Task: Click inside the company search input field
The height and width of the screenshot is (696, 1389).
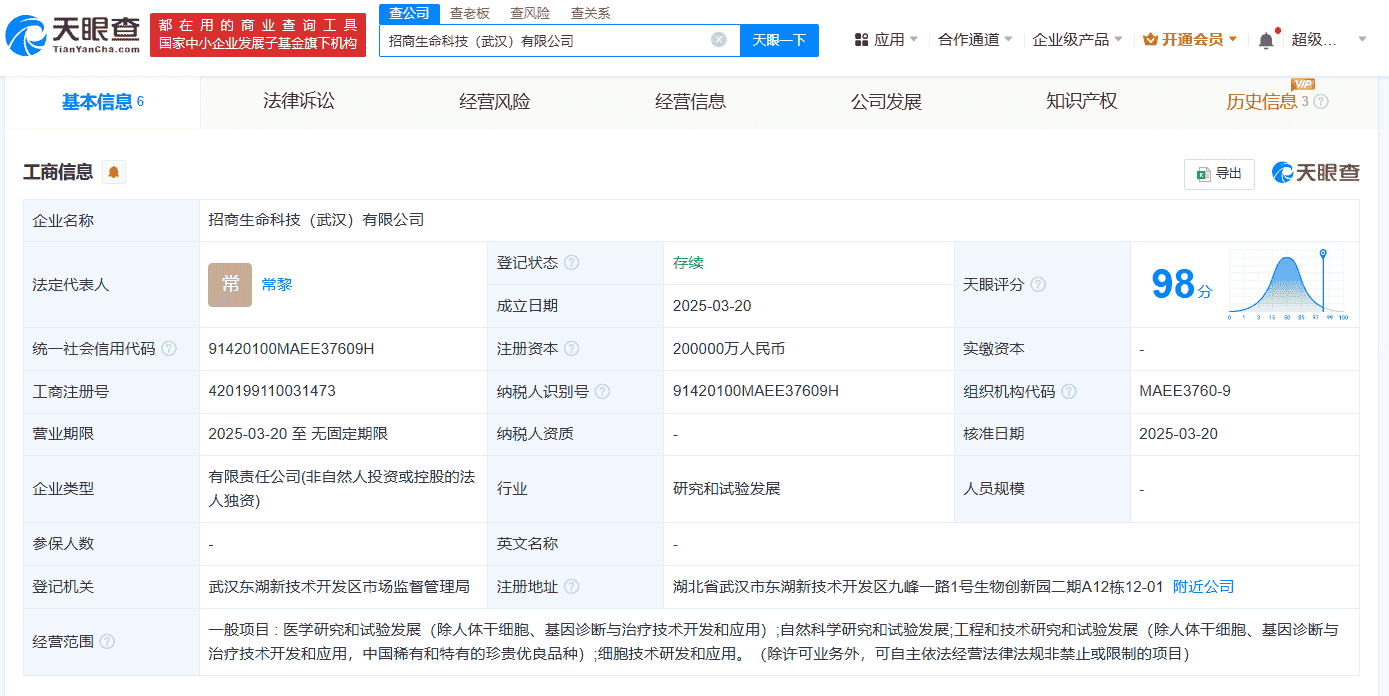Action: [x=550, y=40]
